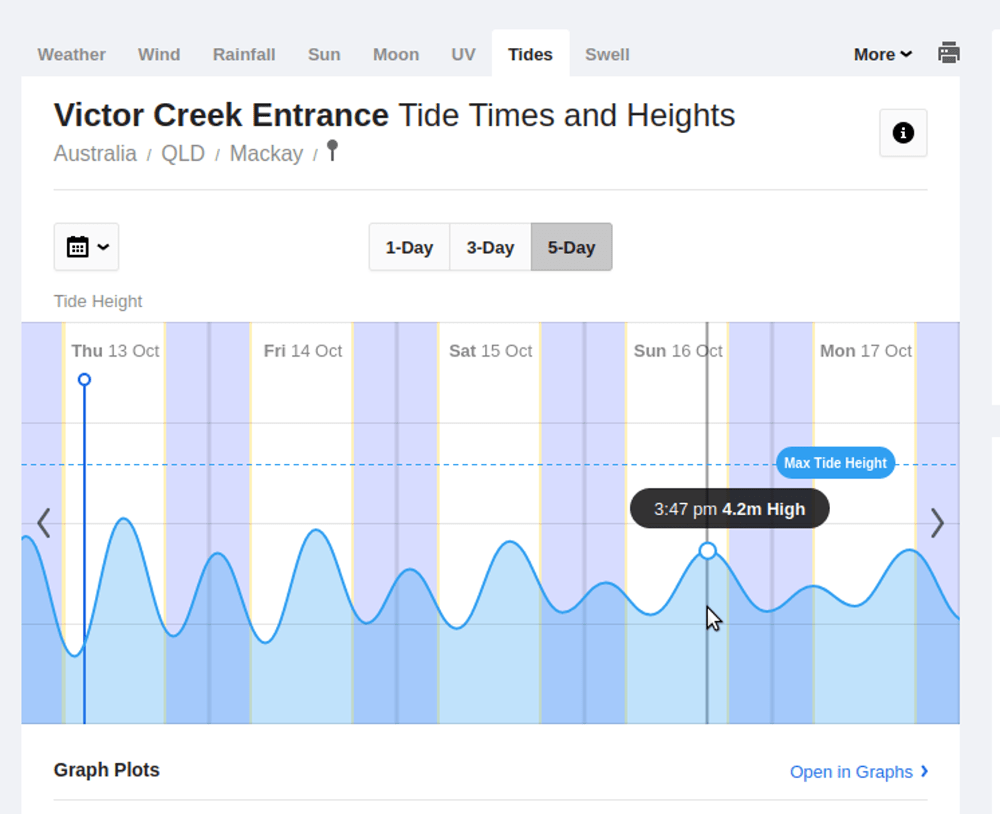Image resolution: width=1000 pixels, height=814 pixels.
Task: Switch to 3-Day view
Action: [x=490, y=248]
